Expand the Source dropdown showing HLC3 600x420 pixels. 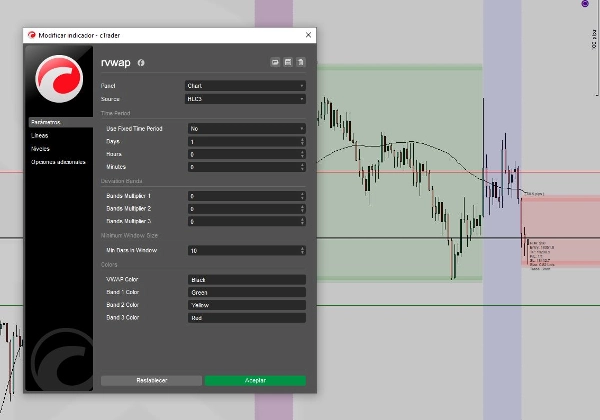click(x=245, y=99)
